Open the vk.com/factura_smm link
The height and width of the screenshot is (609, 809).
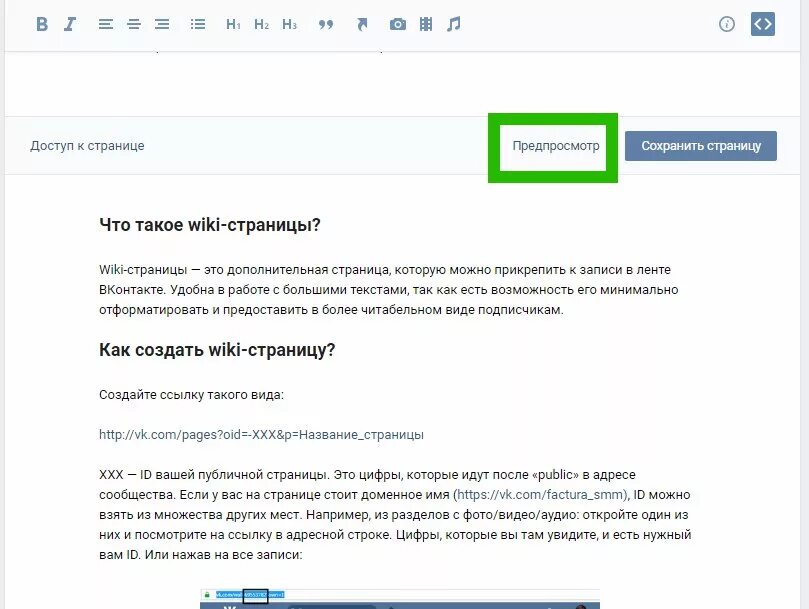point(542,494)
